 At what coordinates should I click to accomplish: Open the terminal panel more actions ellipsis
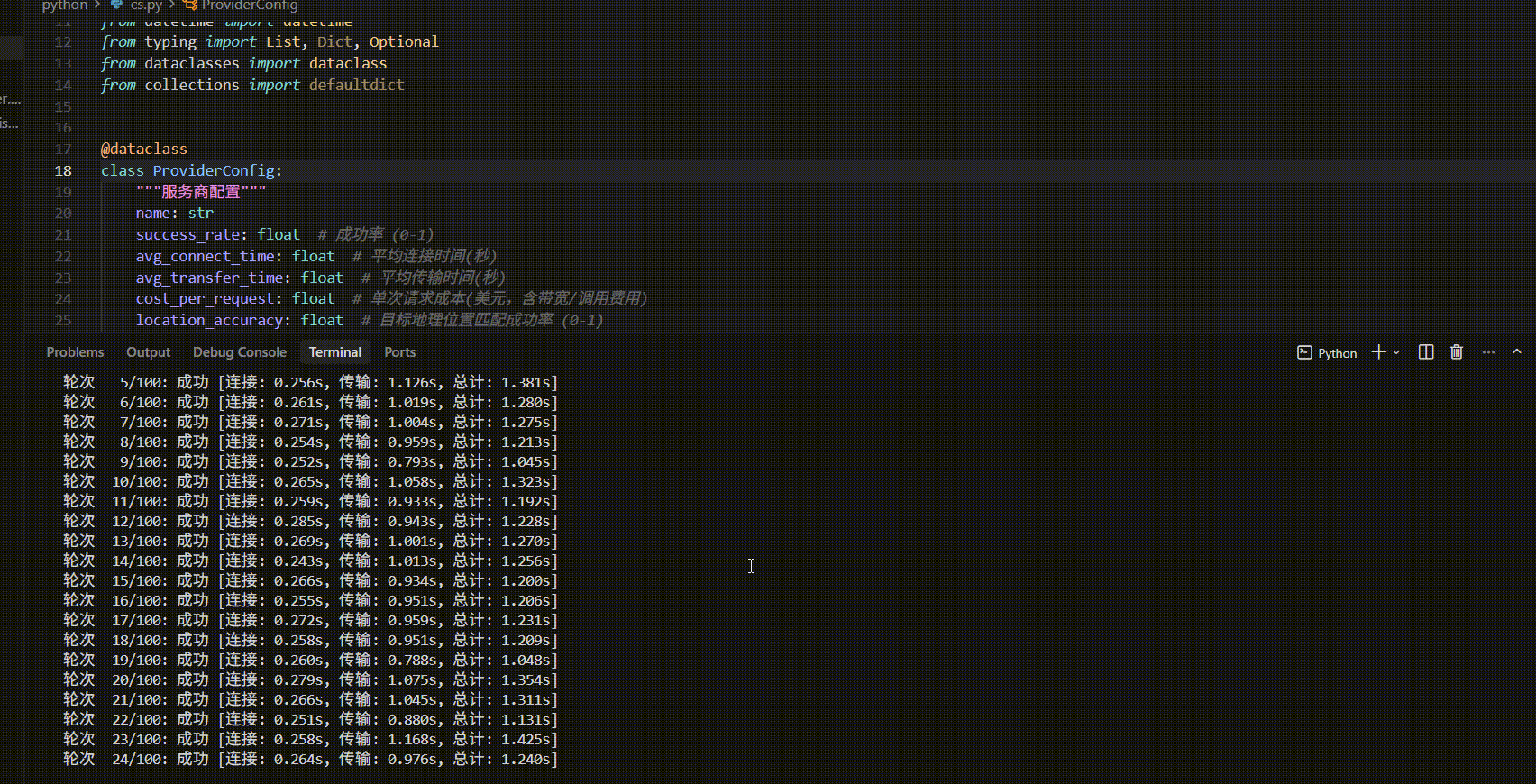tap(1488, 352)
